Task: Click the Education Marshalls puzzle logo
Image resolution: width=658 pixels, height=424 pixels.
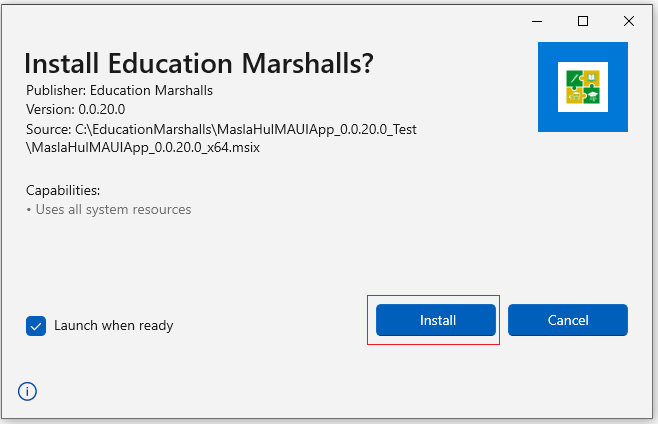Action: (582, 87)
